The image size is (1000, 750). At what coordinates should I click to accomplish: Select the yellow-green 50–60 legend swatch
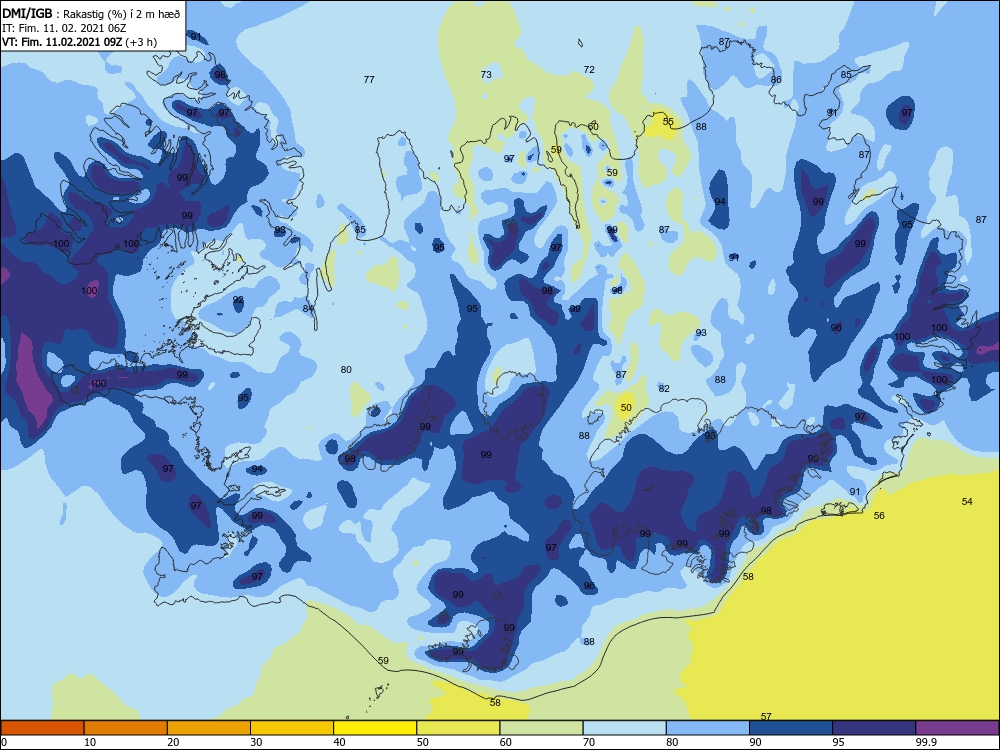point(458,728)
